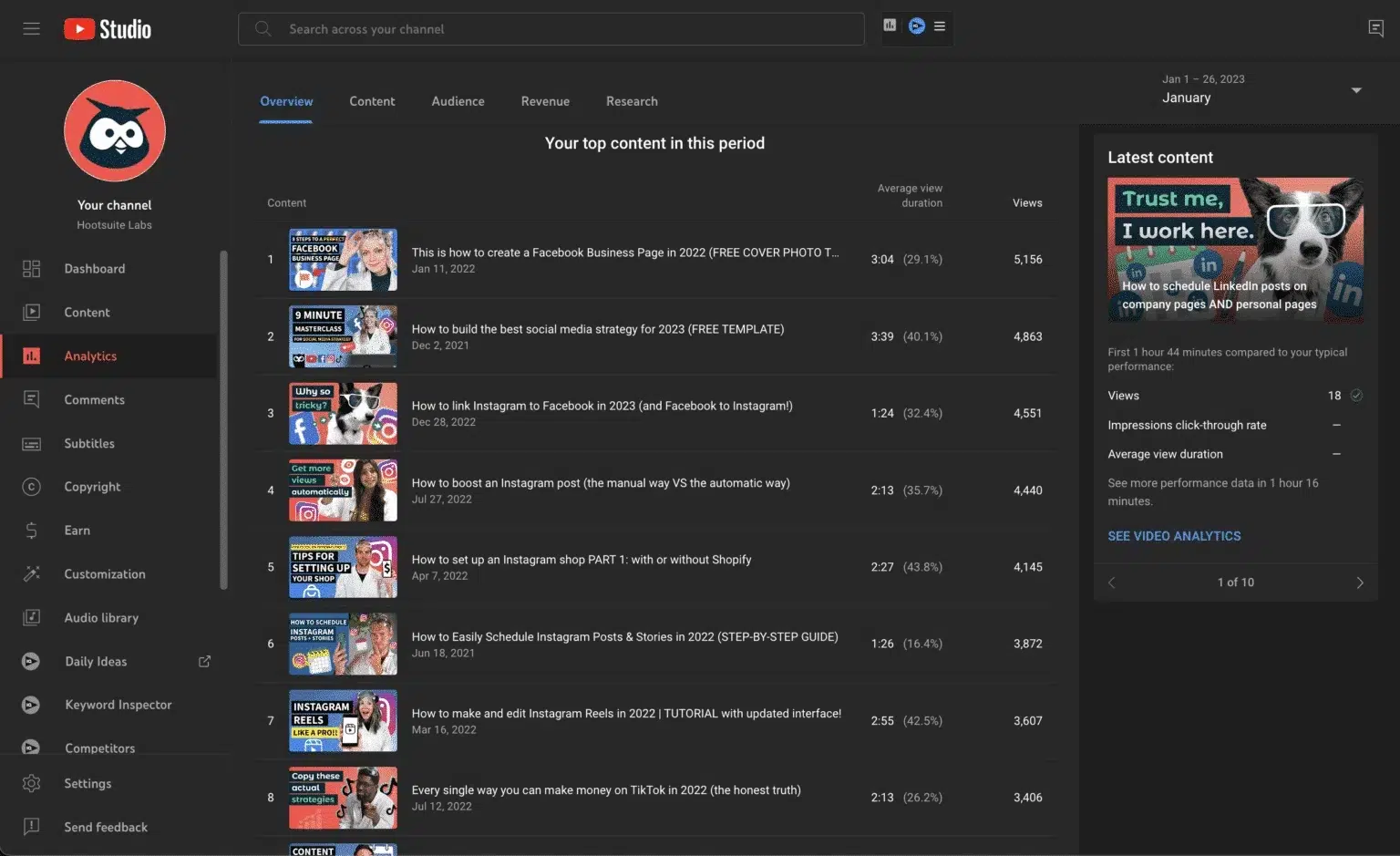Open the extension bar chart icon

890,26
